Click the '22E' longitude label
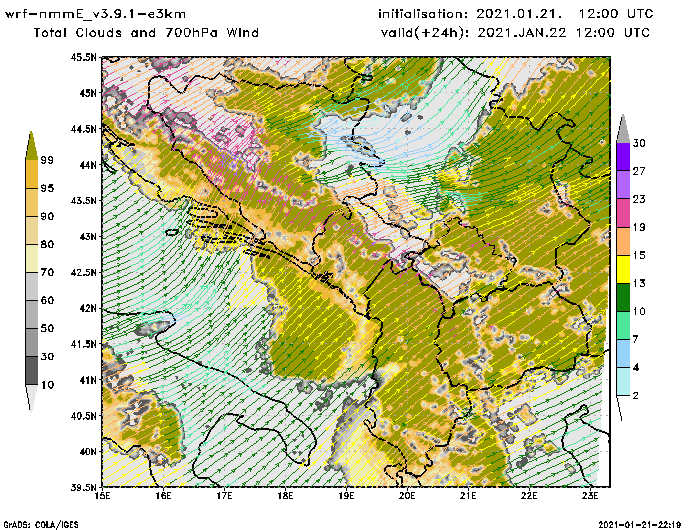The height and width of the screenshot is (530, 700). 529,496
